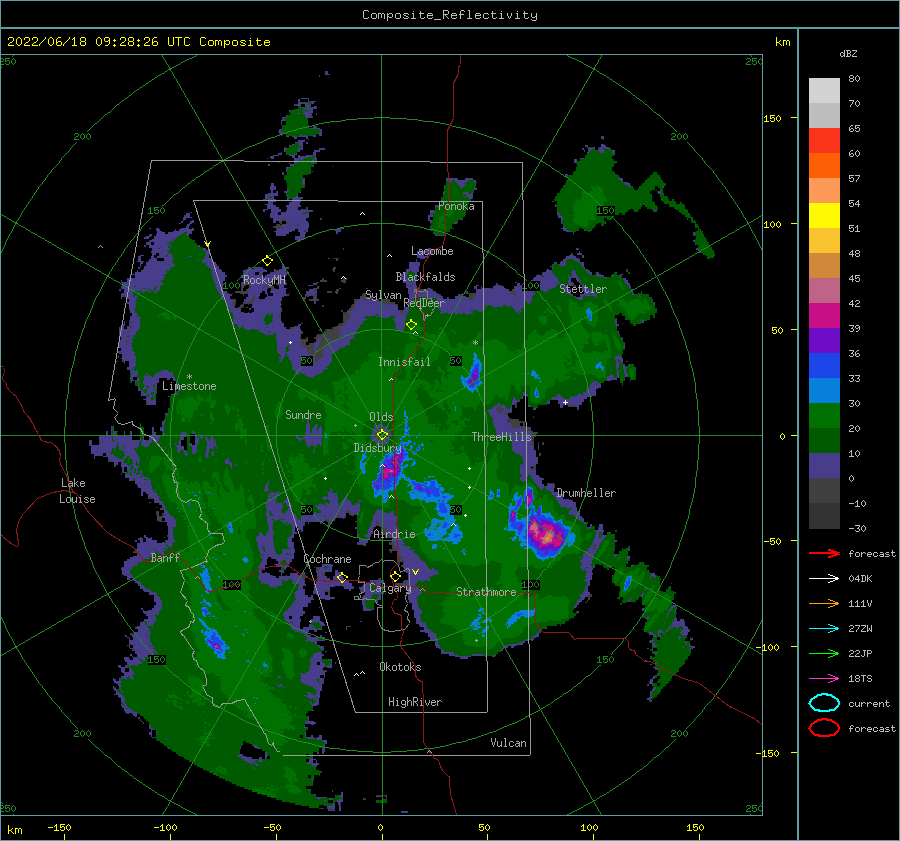
Task: Click the cyan current ellipse icon
Action: coord(824,703)
